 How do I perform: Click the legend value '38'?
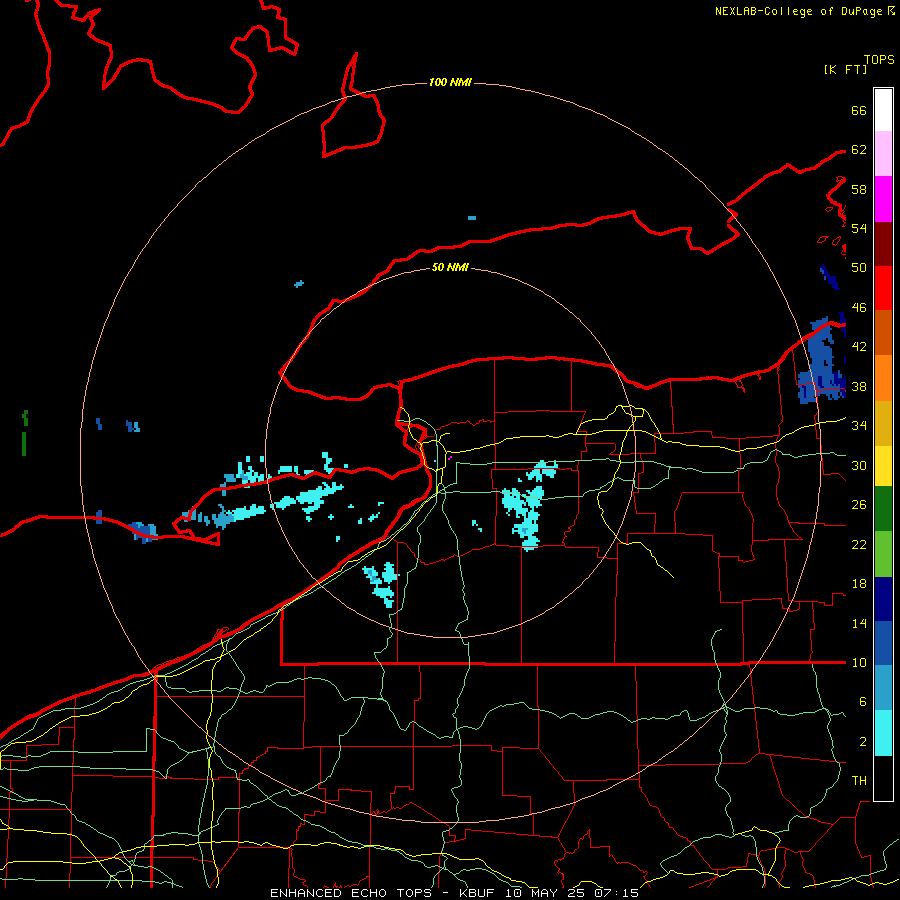pos(859,386)
